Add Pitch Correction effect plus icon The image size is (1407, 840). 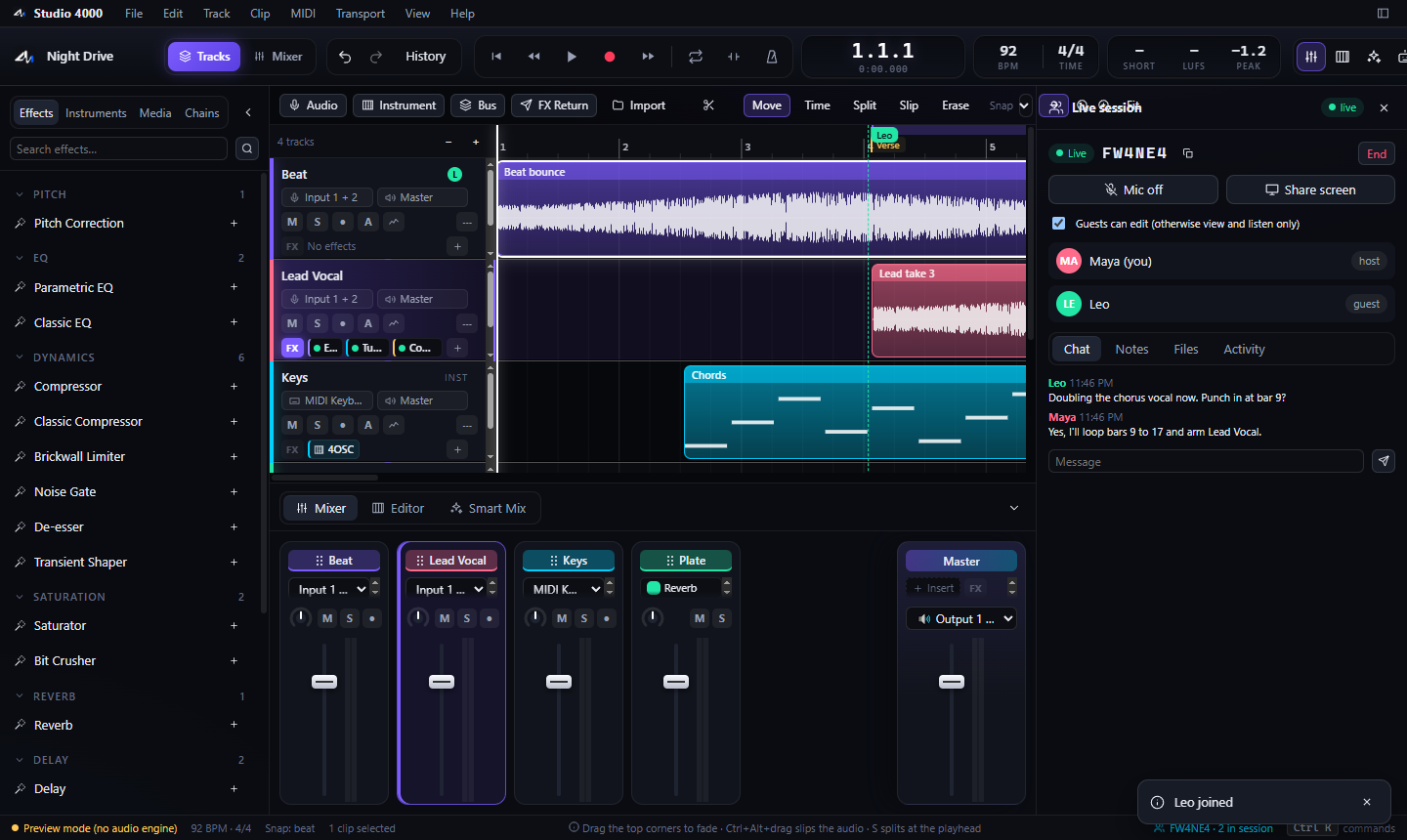(234, 223)
